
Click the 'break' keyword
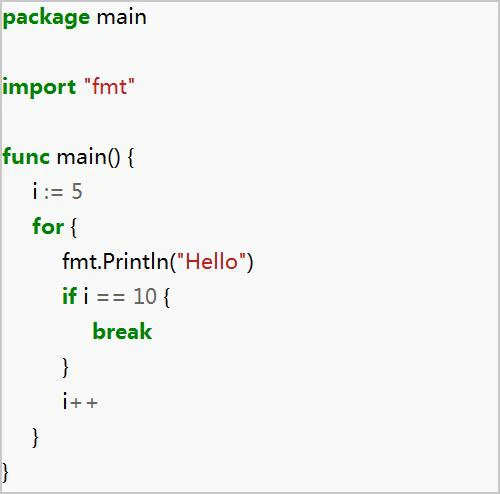pyautogui.click(x=122, y=331)
